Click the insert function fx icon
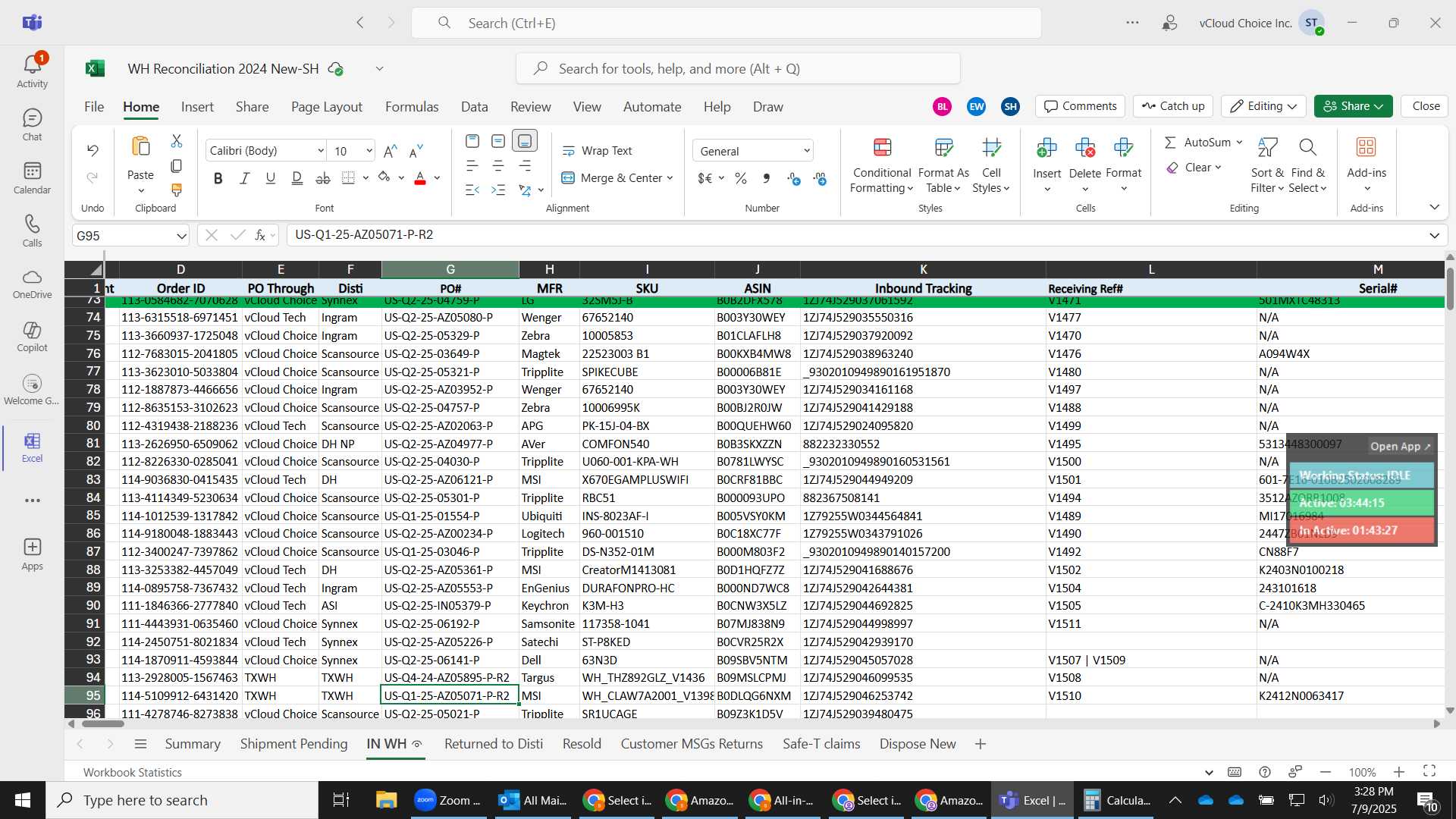 click(x=260, y=235)
